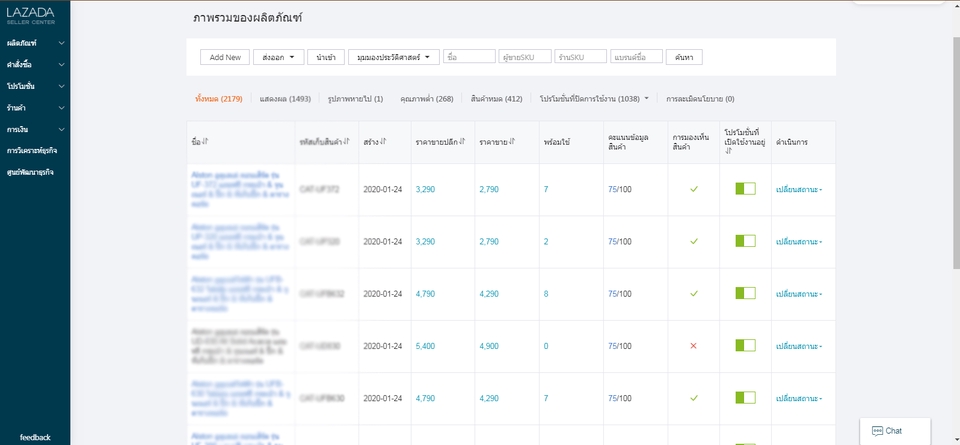Switch to สินค้าหมด (412) tab

click(497, 99)
